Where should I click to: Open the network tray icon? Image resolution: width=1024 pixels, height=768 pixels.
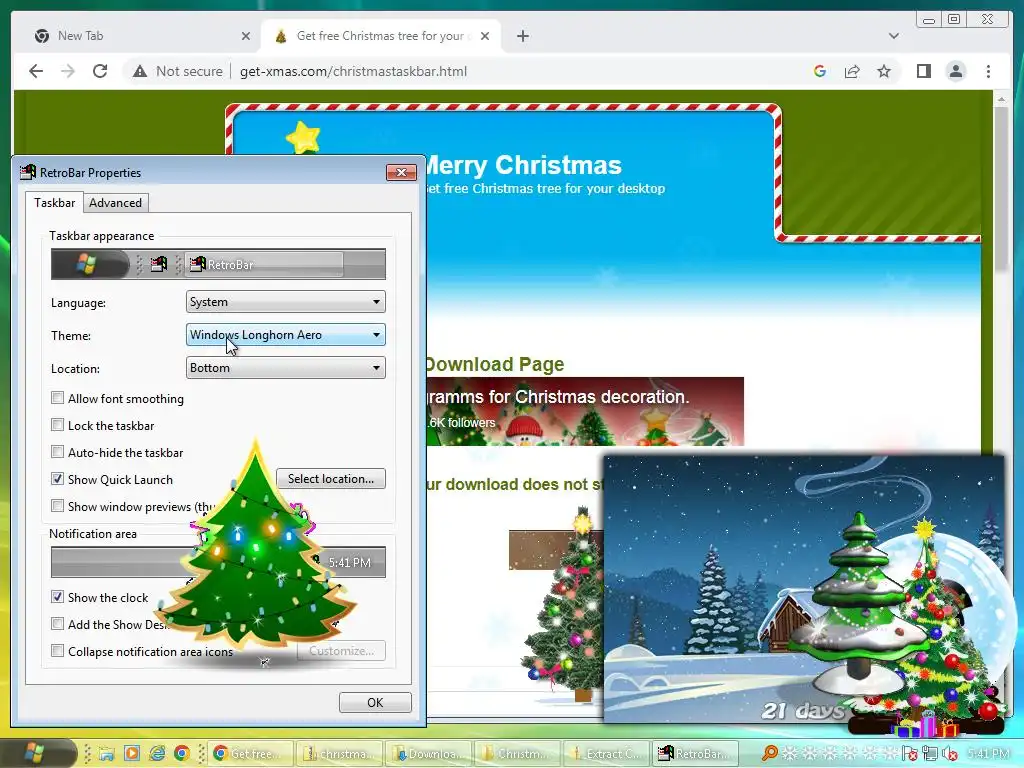tap(930, 754)
